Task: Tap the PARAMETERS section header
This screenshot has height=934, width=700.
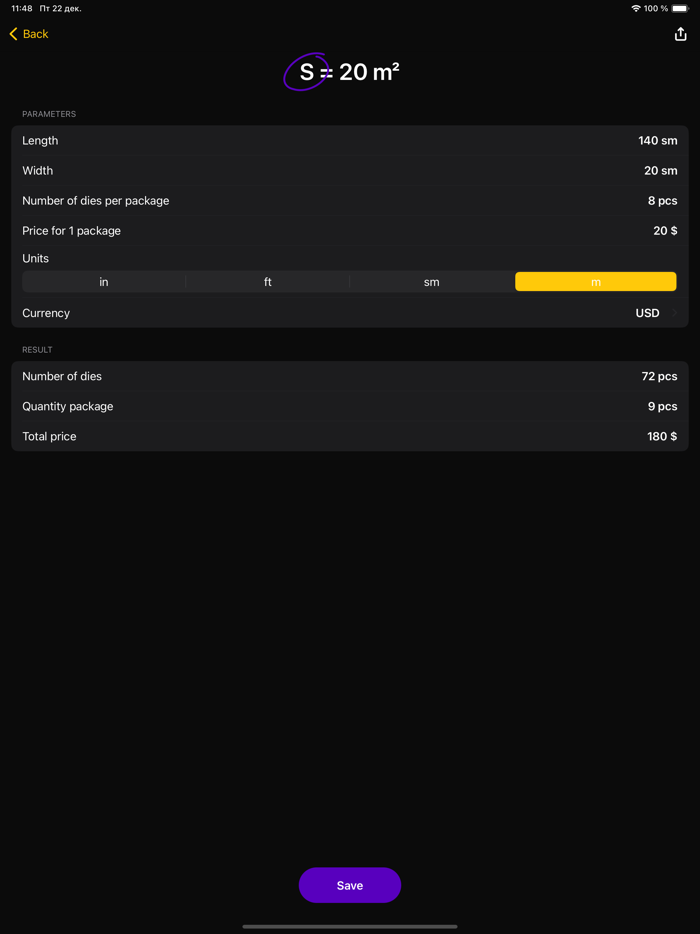Action: pos(49,113)
